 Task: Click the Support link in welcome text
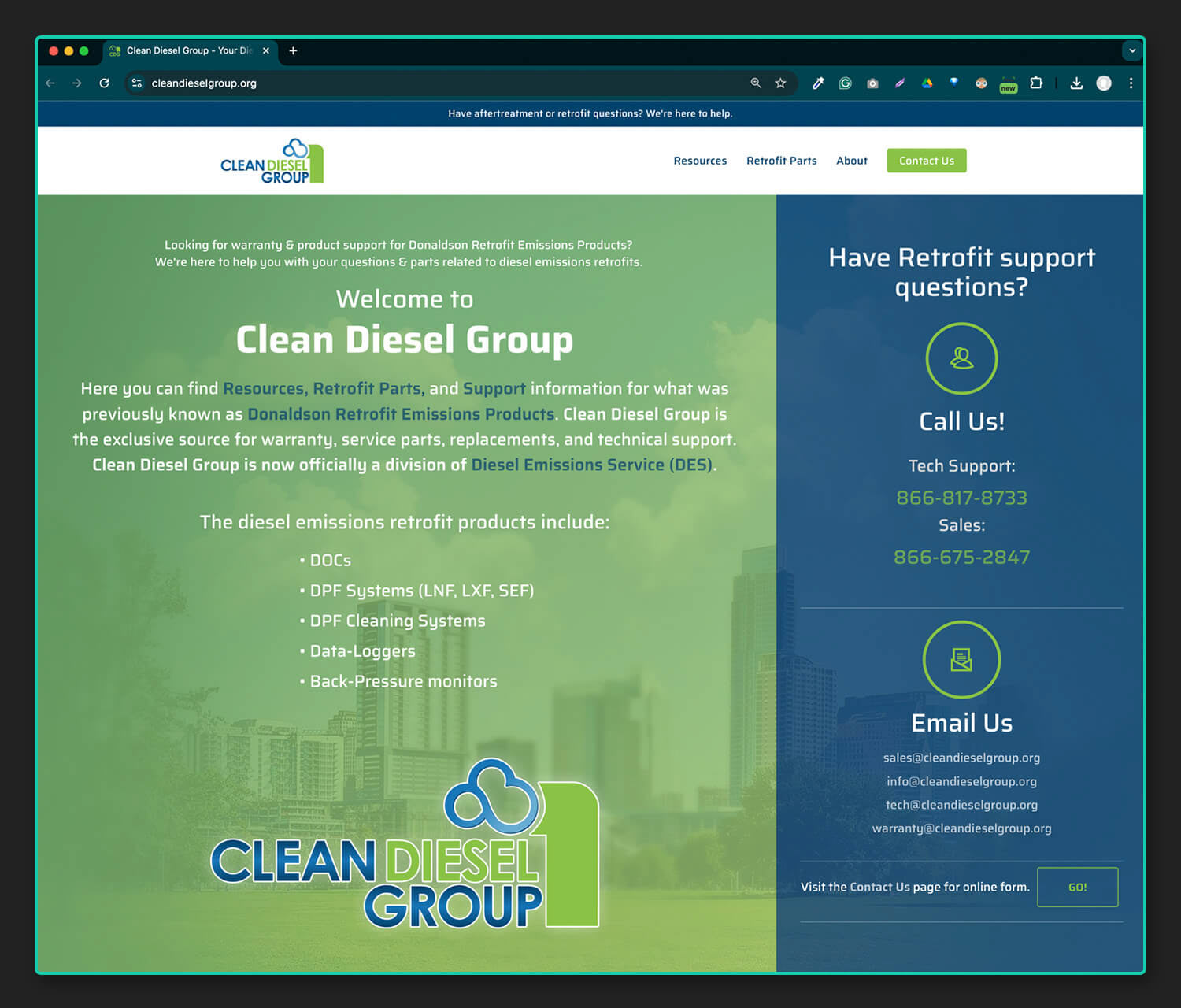tap(494, 388)
